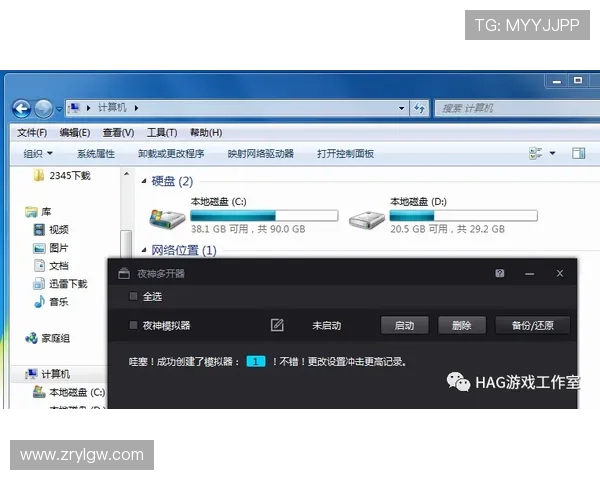Collapse the 硬盘 (2) group
600x480 pixels.
pyautogui.click(x=144, y=181)
